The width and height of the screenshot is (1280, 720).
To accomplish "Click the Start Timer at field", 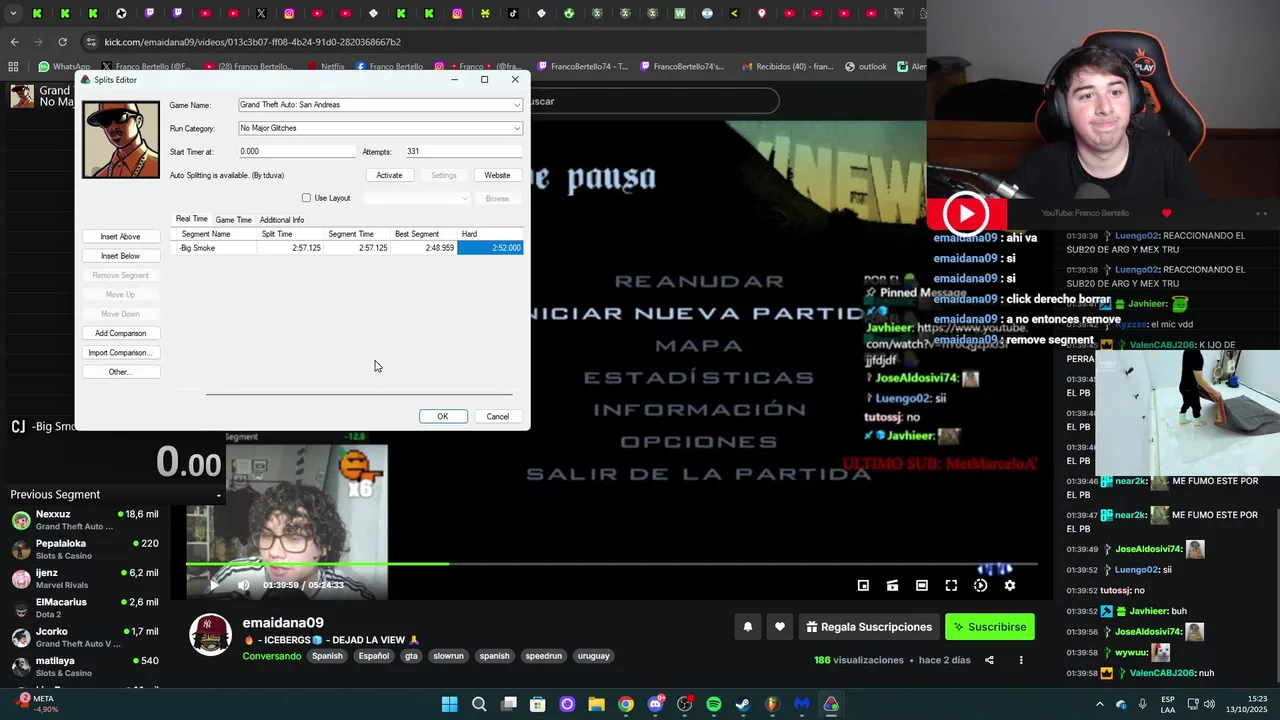I will pyautogui.click(x=297, y=151).
